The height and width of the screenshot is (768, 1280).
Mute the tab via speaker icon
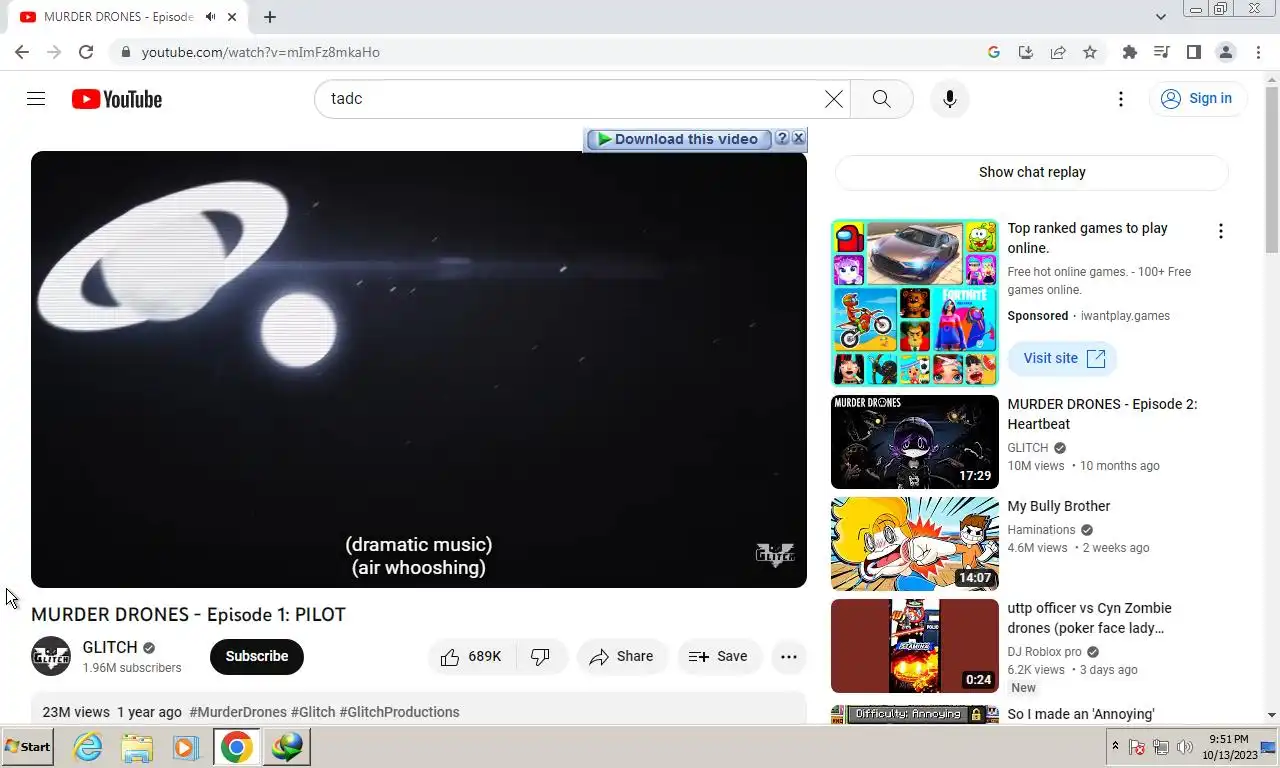tap(211, 17)
